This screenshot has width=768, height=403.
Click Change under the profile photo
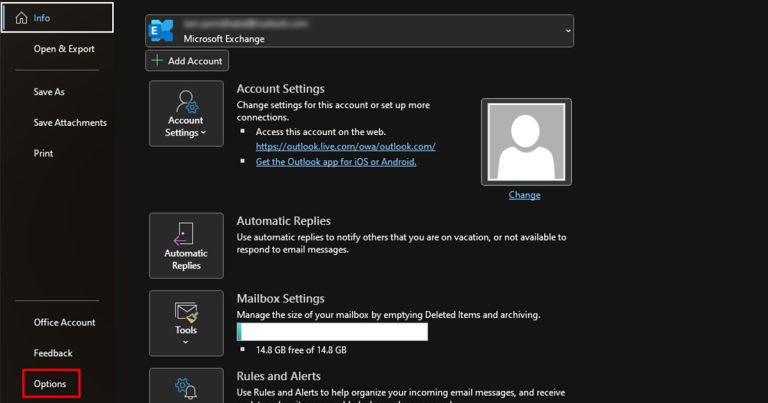coord(524,195)
